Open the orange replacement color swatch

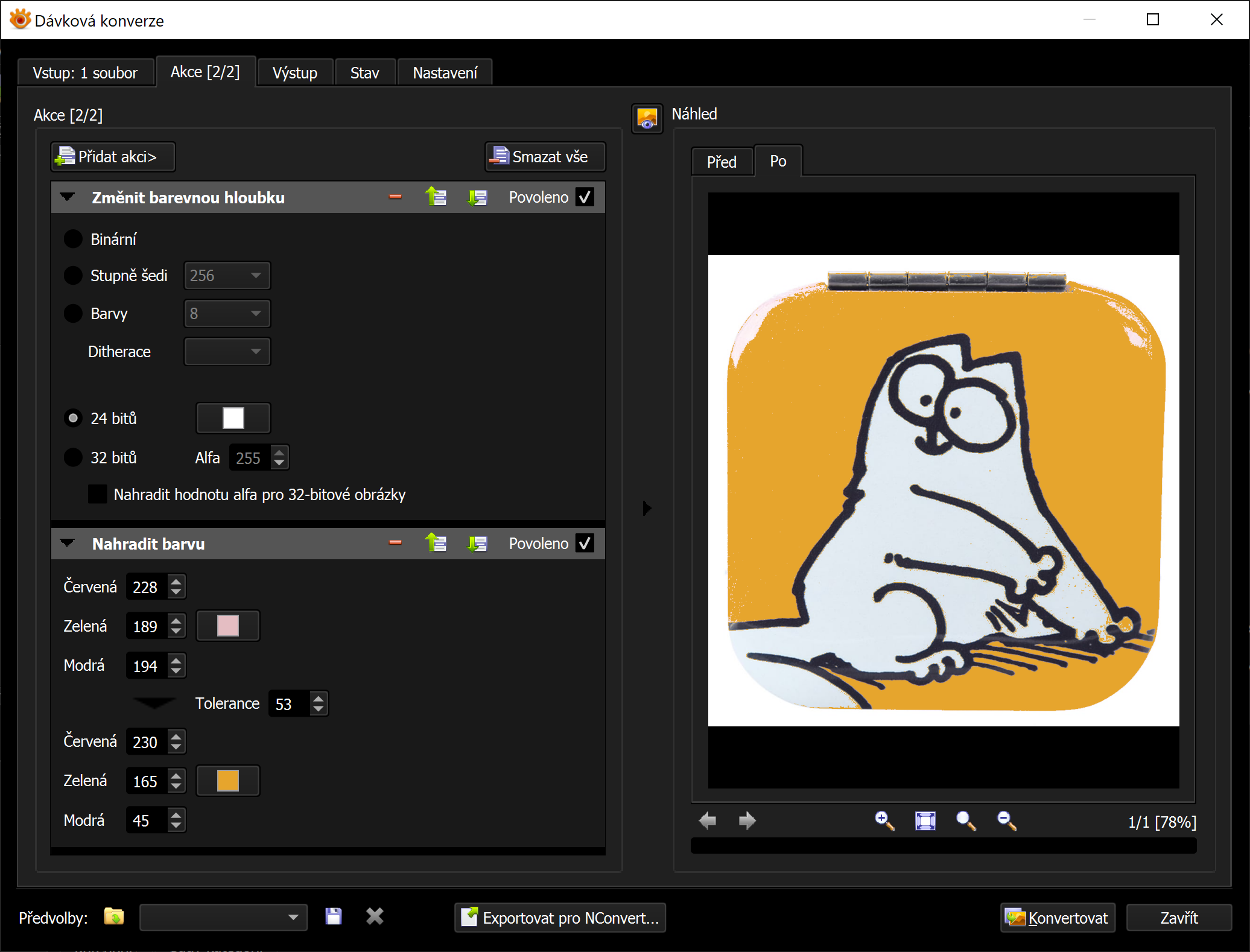pos(227,781)
